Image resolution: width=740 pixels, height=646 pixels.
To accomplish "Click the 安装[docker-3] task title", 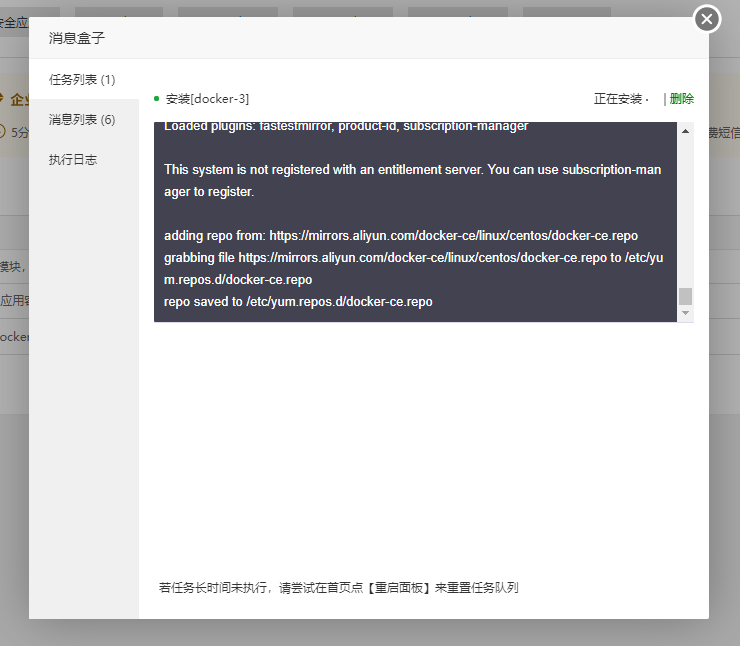I will (207, 99).
